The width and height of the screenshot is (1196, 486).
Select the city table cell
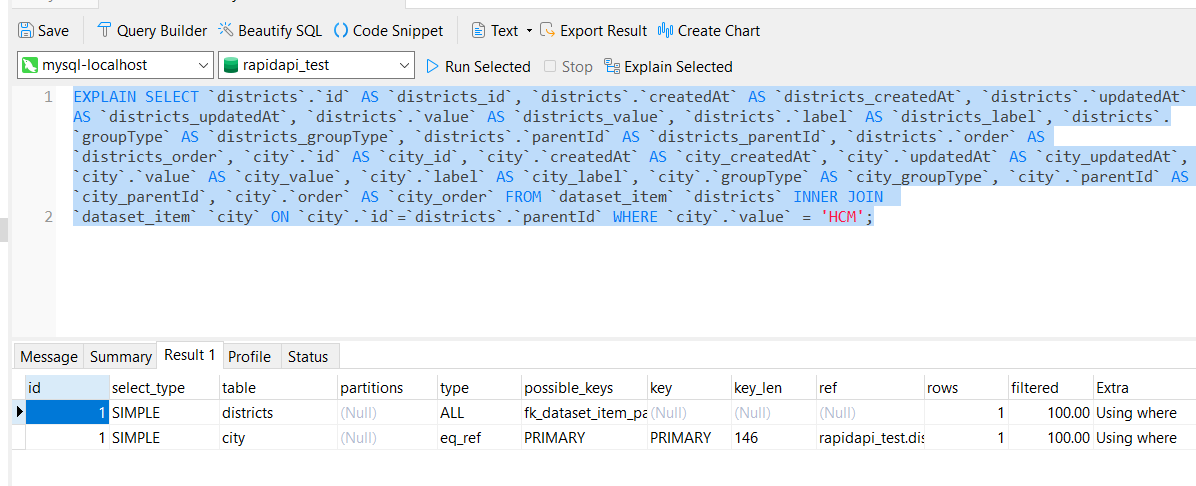(278, 438)
